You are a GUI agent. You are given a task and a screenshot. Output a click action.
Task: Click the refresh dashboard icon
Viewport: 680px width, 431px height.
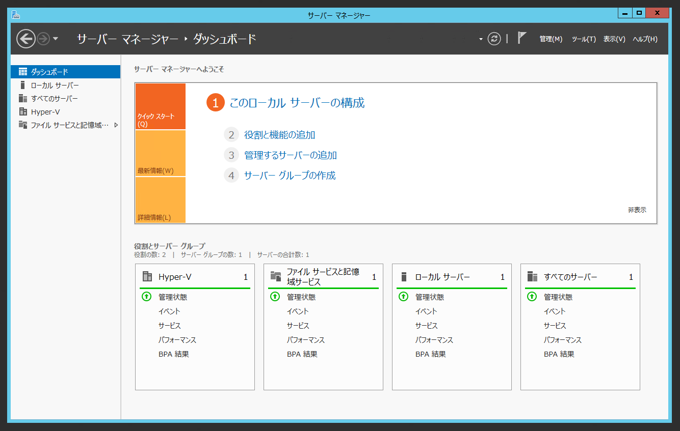[494, 39]
